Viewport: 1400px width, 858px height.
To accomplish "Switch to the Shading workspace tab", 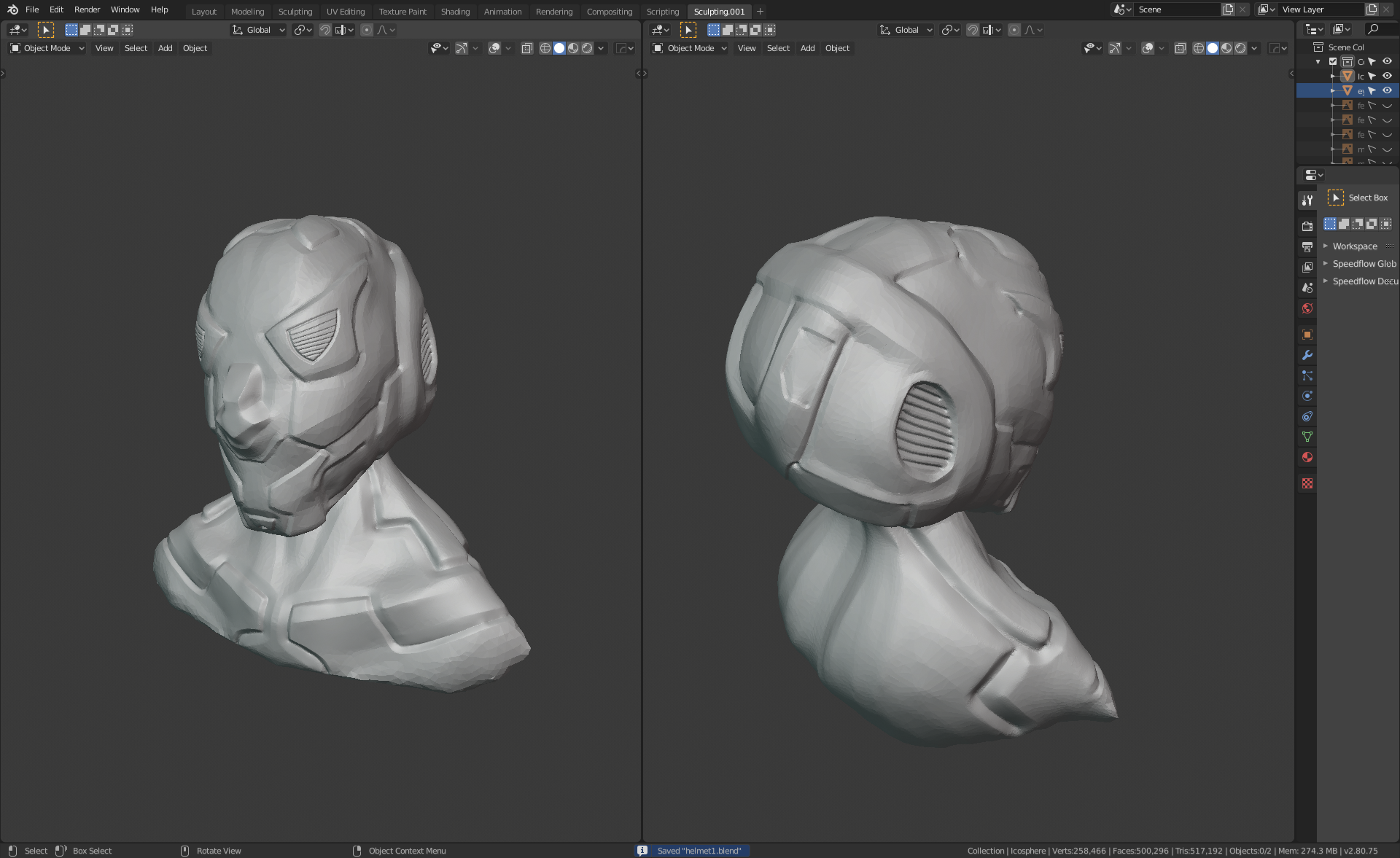I will tap(455, 12).
